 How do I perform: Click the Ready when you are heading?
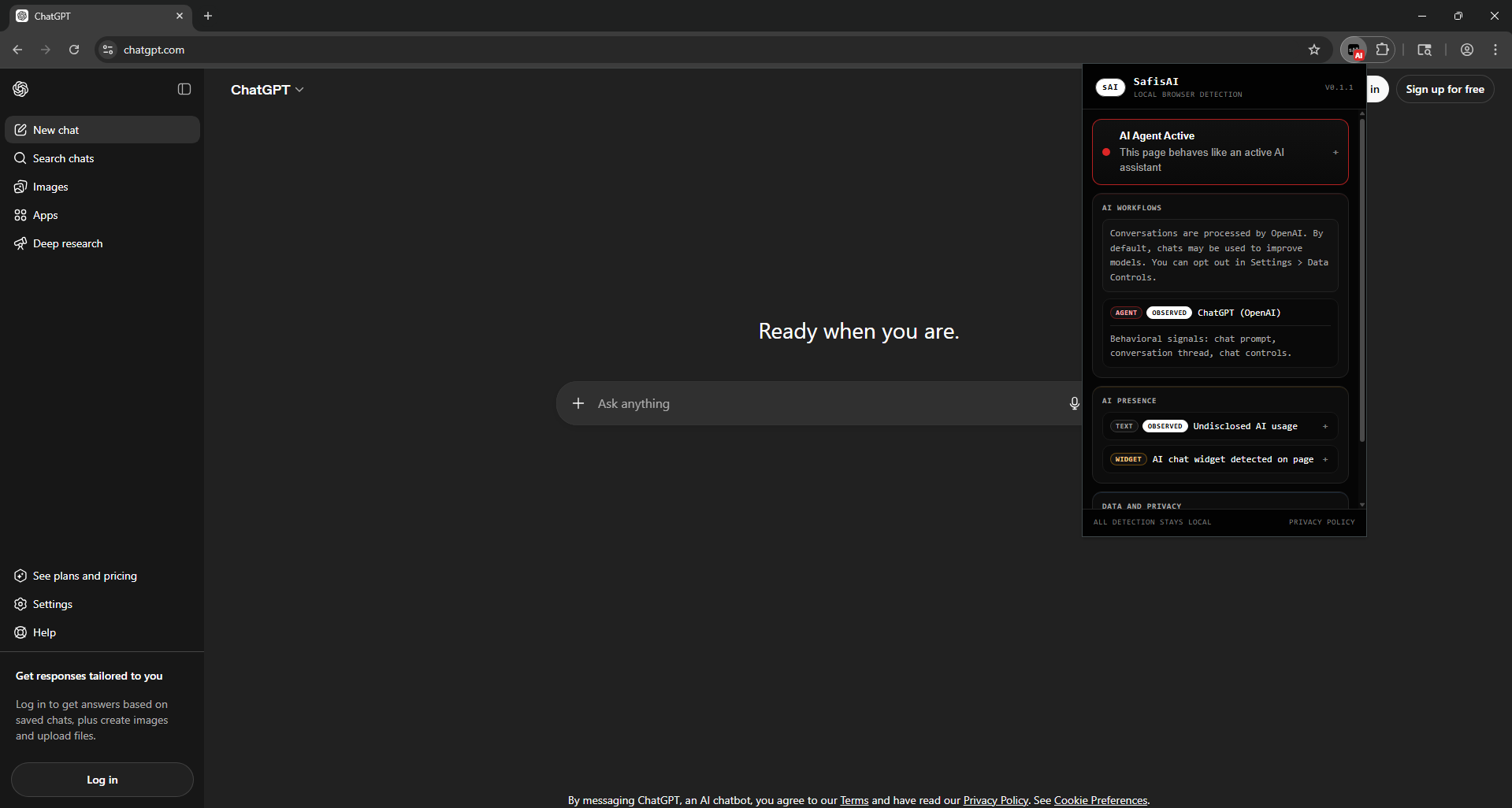tap(859, 332)
